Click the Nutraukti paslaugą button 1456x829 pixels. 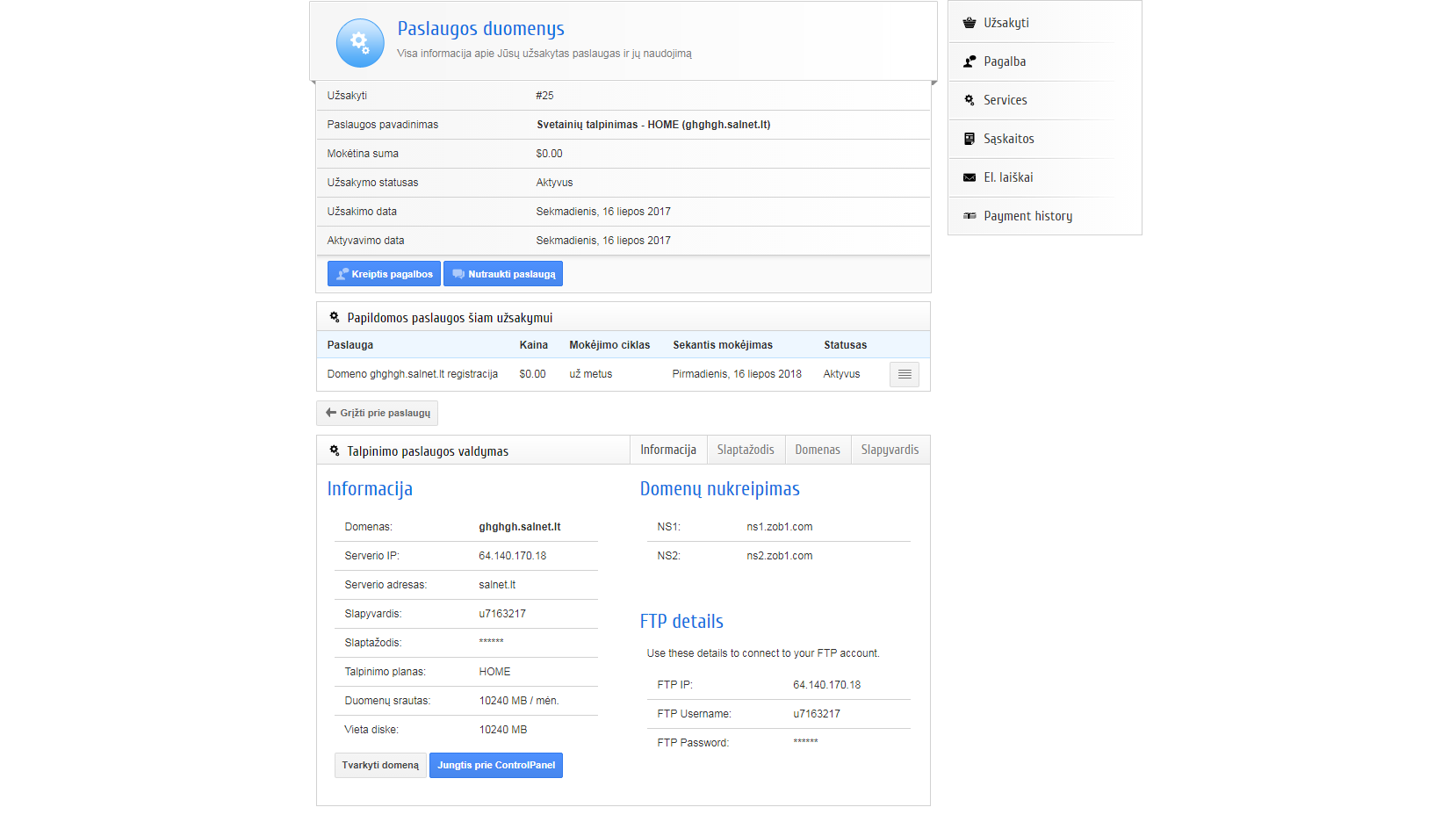click(503, 274)
